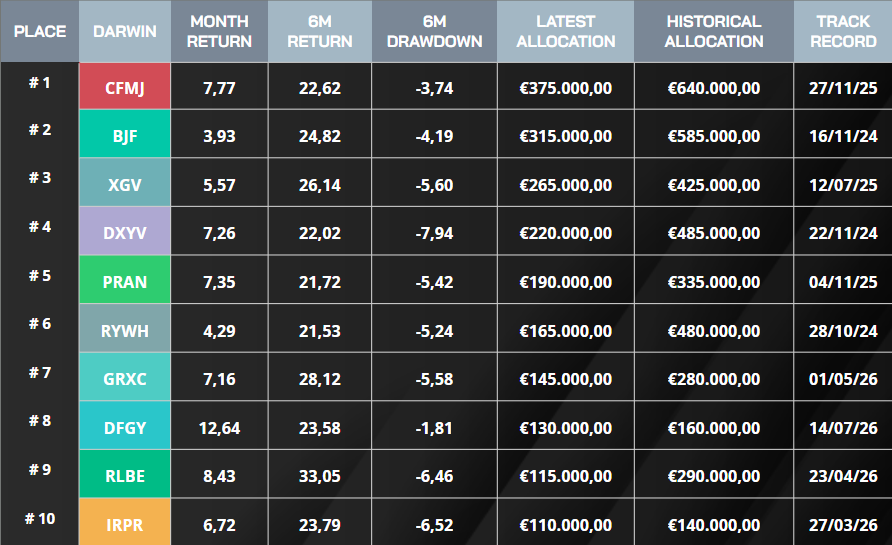
Task: Click 6M return value 22,62
Action: pyautogui.click(x=320, y=88)
